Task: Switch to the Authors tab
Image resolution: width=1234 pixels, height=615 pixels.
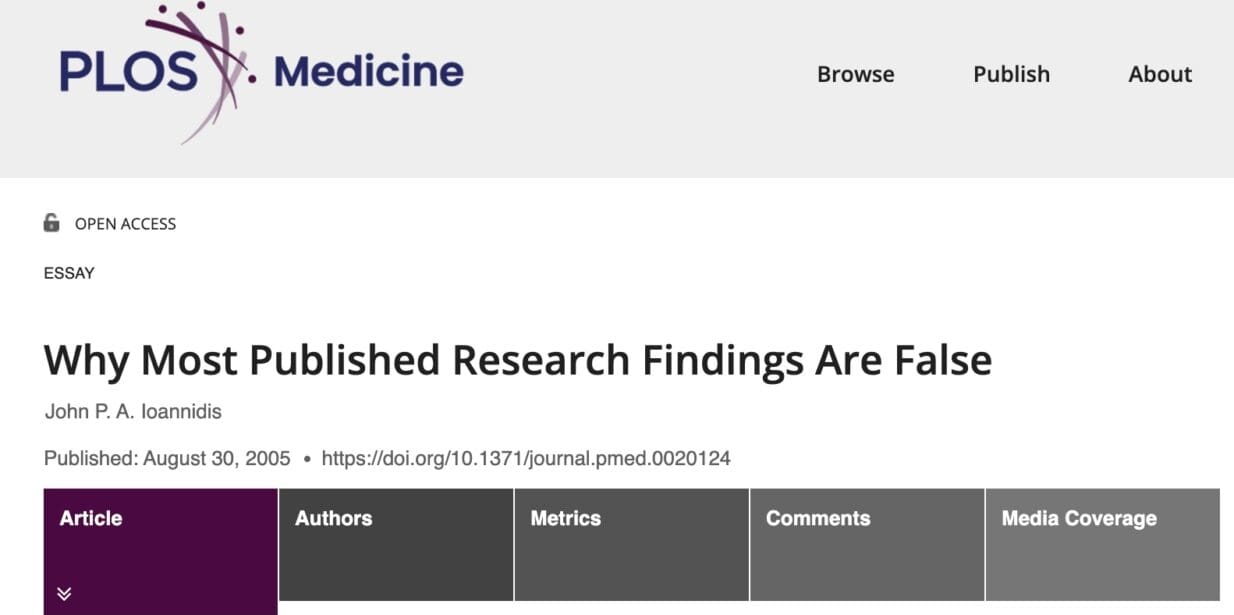Action: point(334,518)
